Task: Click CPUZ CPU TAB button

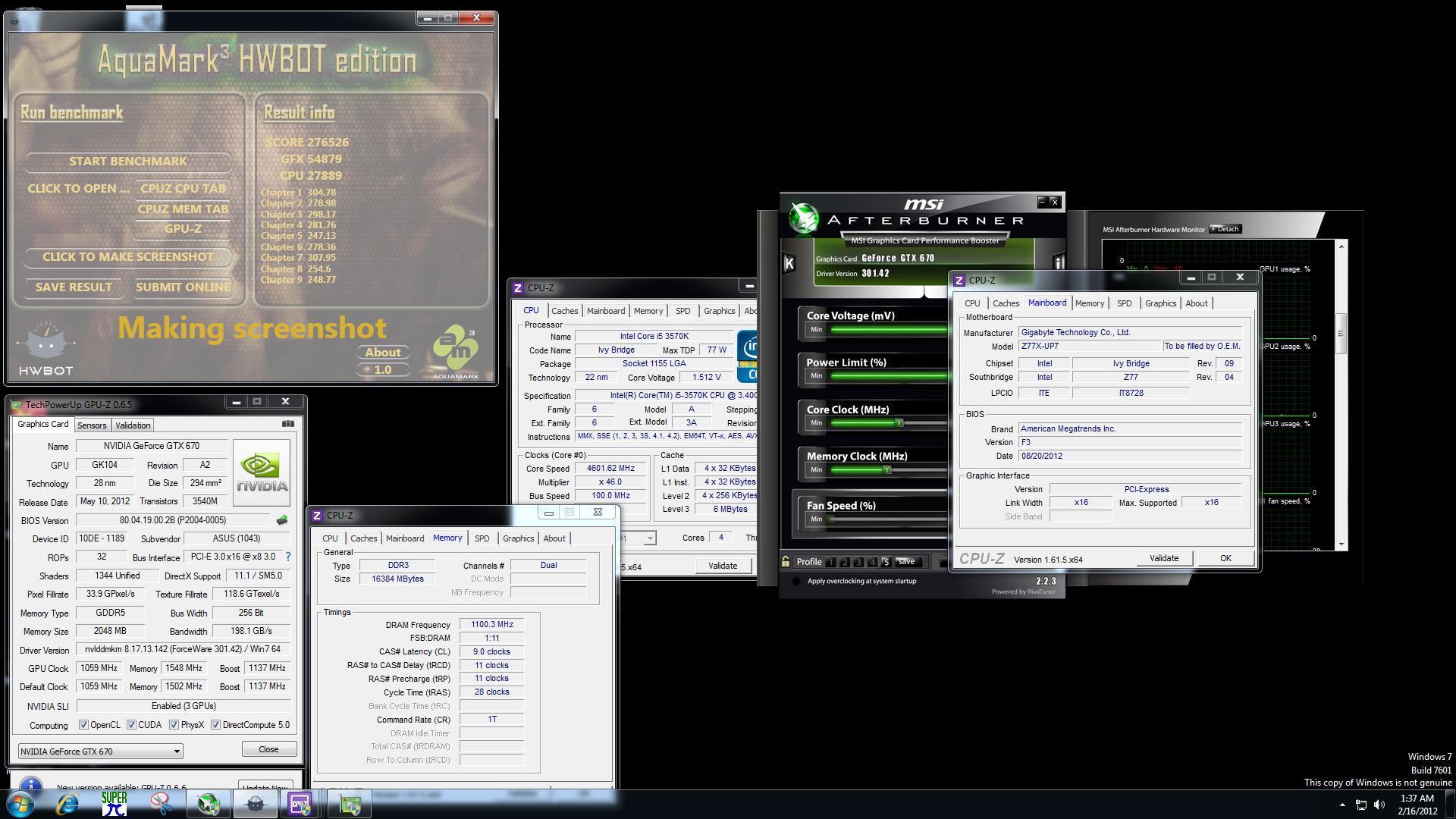Action: click(183, 189)
